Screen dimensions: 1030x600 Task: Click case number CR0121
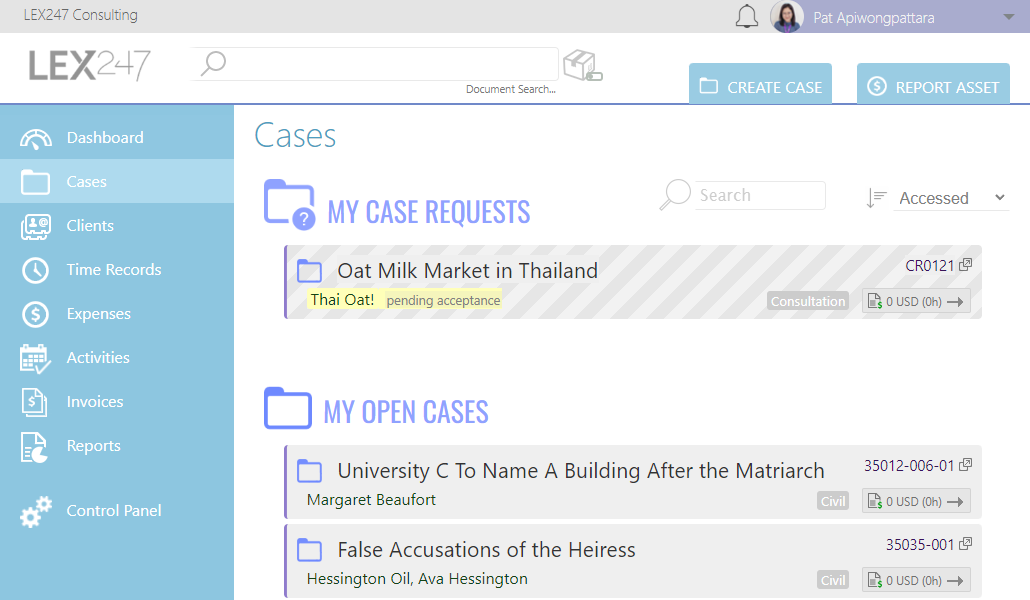(x=929, y=265)
